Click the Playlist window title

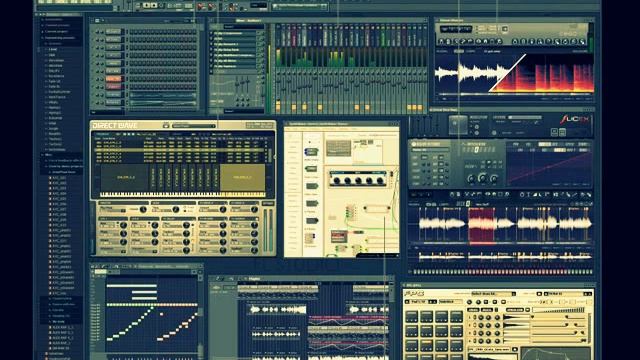pos(254,279)
